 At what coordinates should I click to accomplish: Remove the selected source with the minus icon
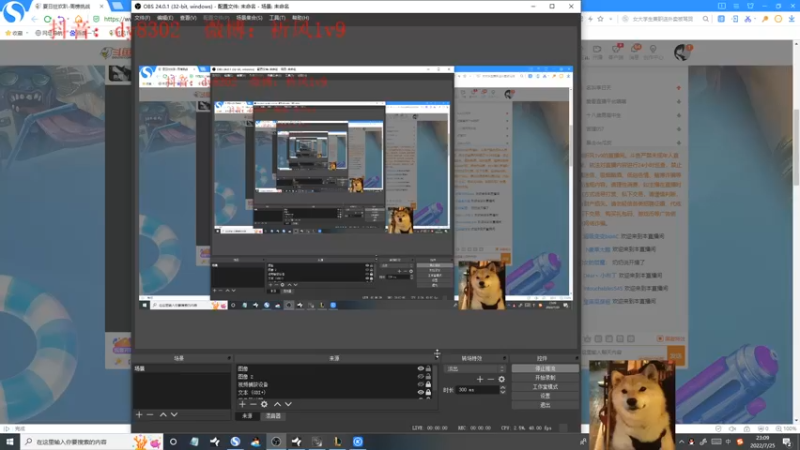pos(253,404)
